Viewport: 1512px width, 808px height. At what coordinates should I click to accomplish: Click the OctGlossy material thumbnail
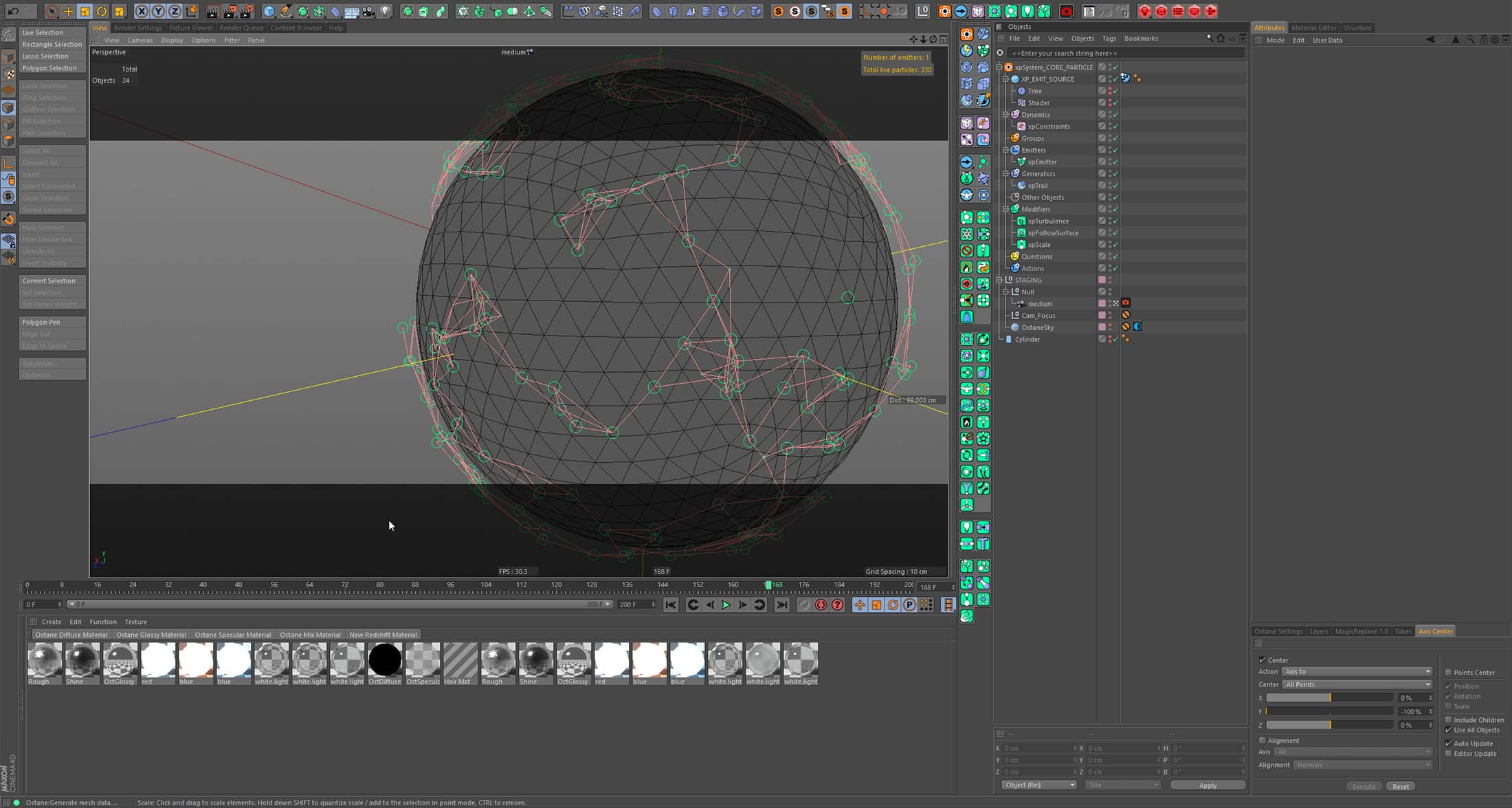point(119,660)
